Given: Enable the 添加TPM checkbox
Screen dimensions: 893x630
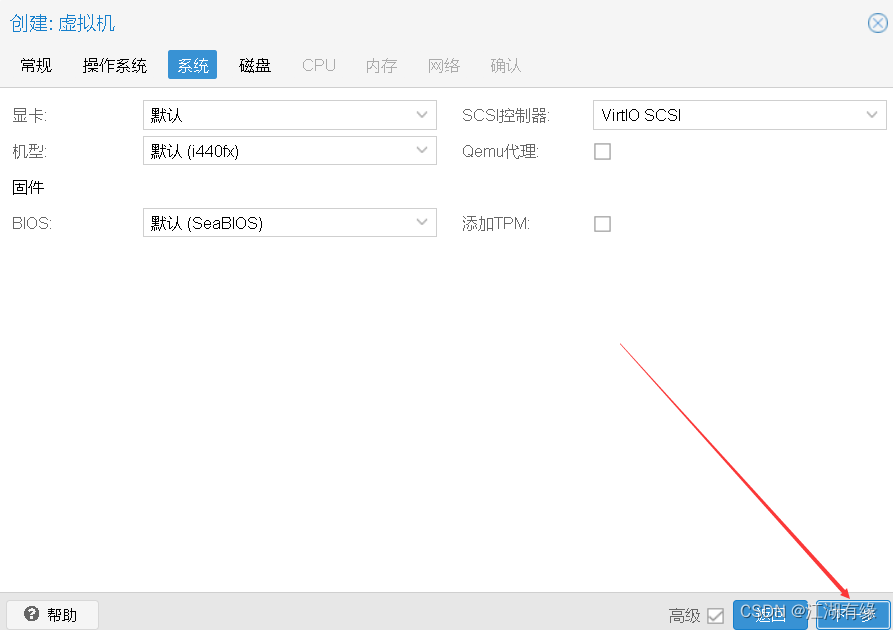Looking at the screenshot, I should [x=602, y=223].
